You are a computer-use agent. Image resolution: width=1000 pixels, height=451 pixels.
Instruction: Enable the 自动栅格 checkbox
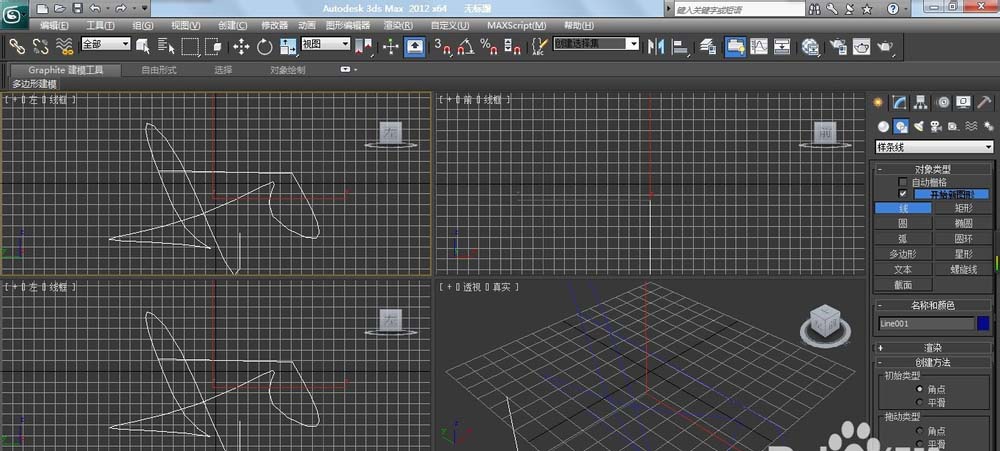(903, 182)
